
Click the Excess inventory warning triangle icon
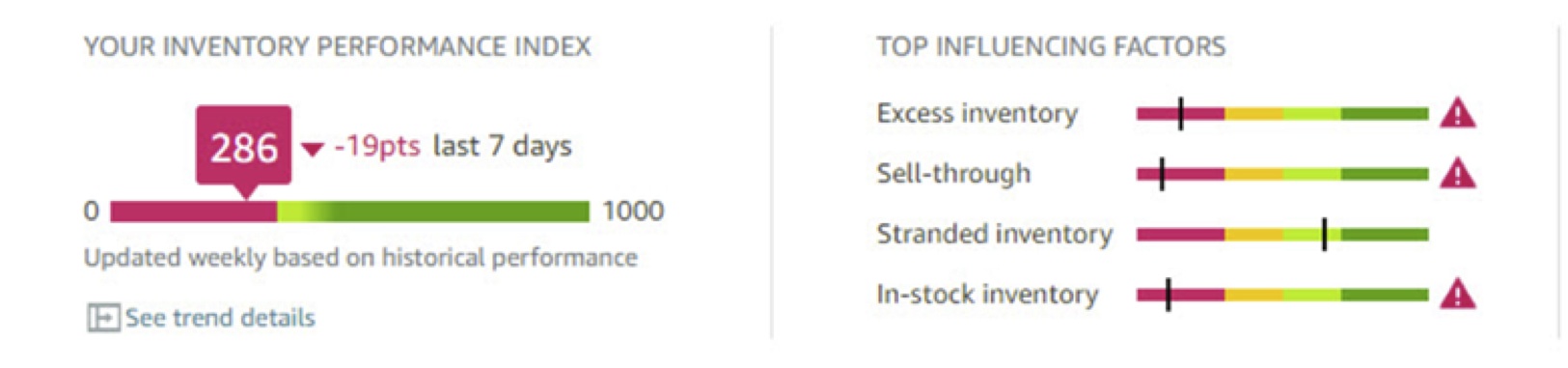pyautogui.click(x=1457, y=114)
